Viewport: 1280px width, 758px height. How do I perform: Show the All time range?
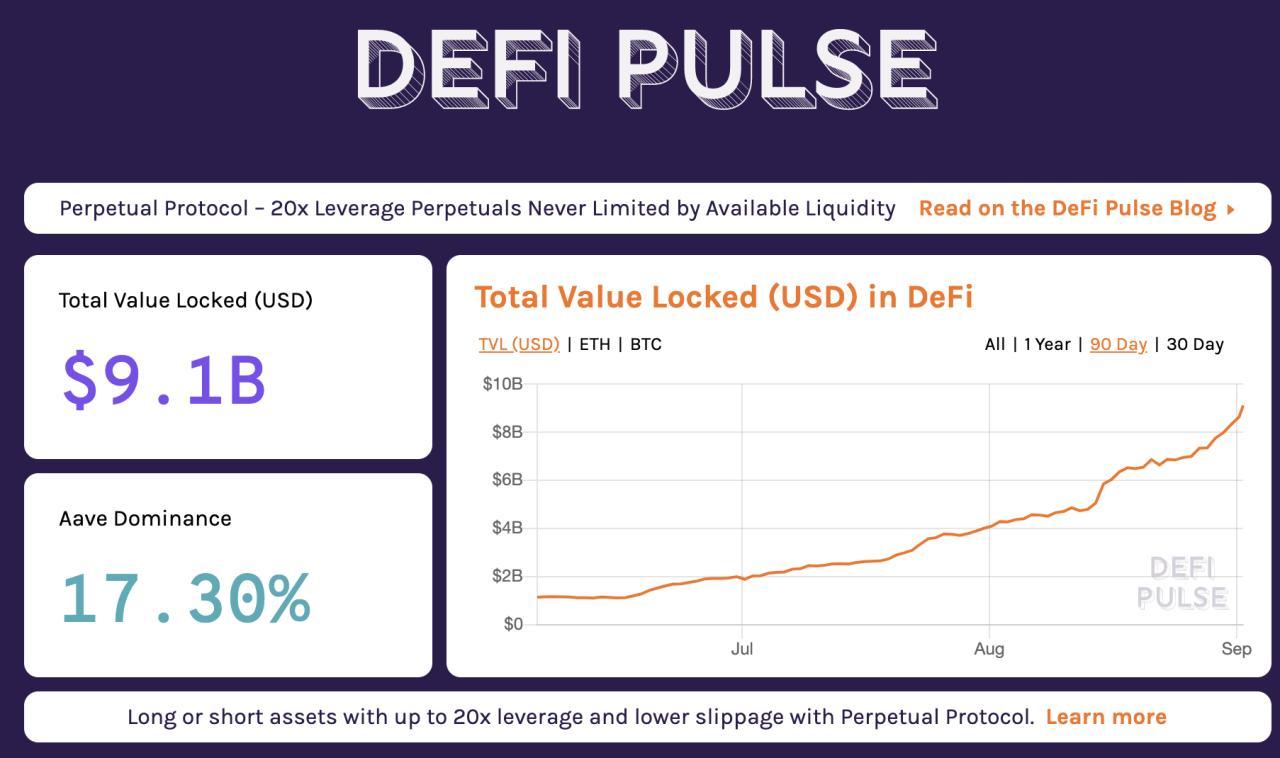pos(994,344)
